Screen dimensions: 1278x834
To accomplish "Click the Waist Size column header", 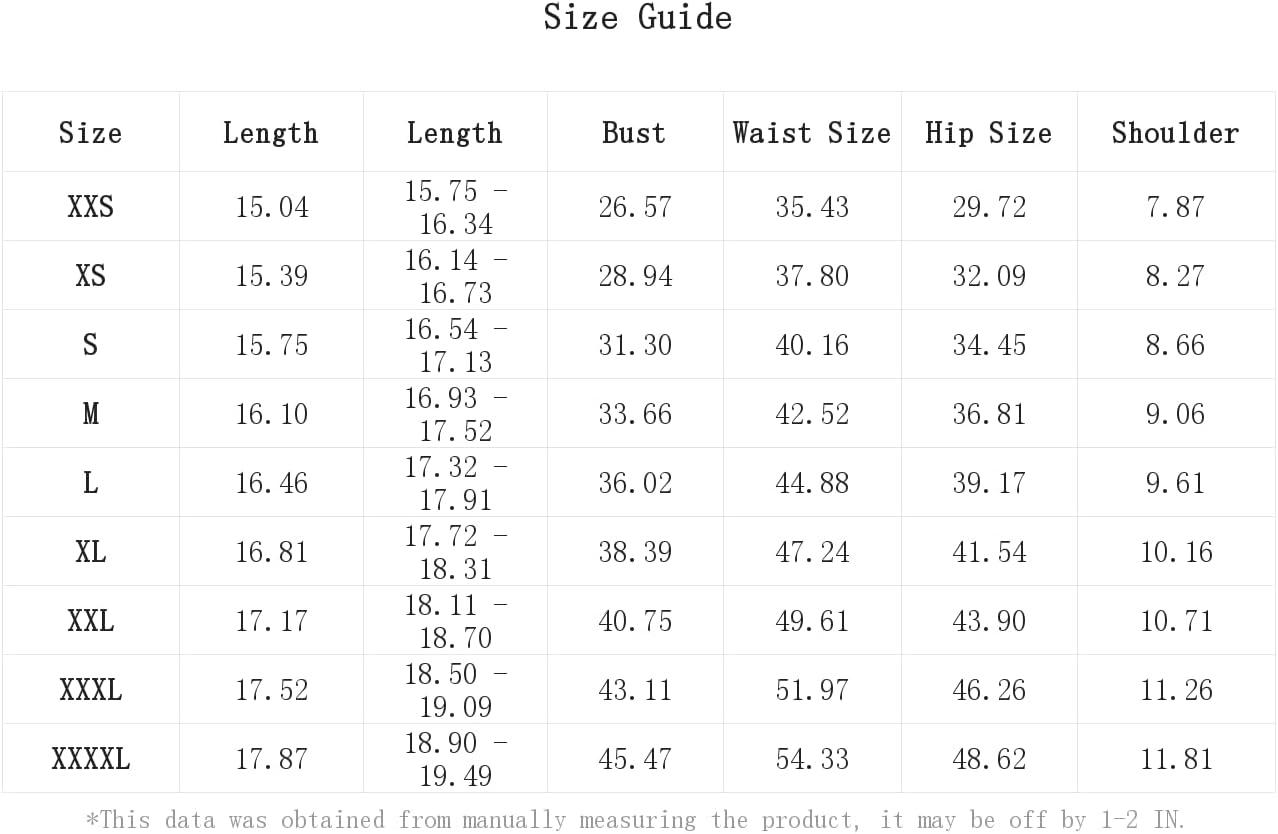I will point(811,133).
